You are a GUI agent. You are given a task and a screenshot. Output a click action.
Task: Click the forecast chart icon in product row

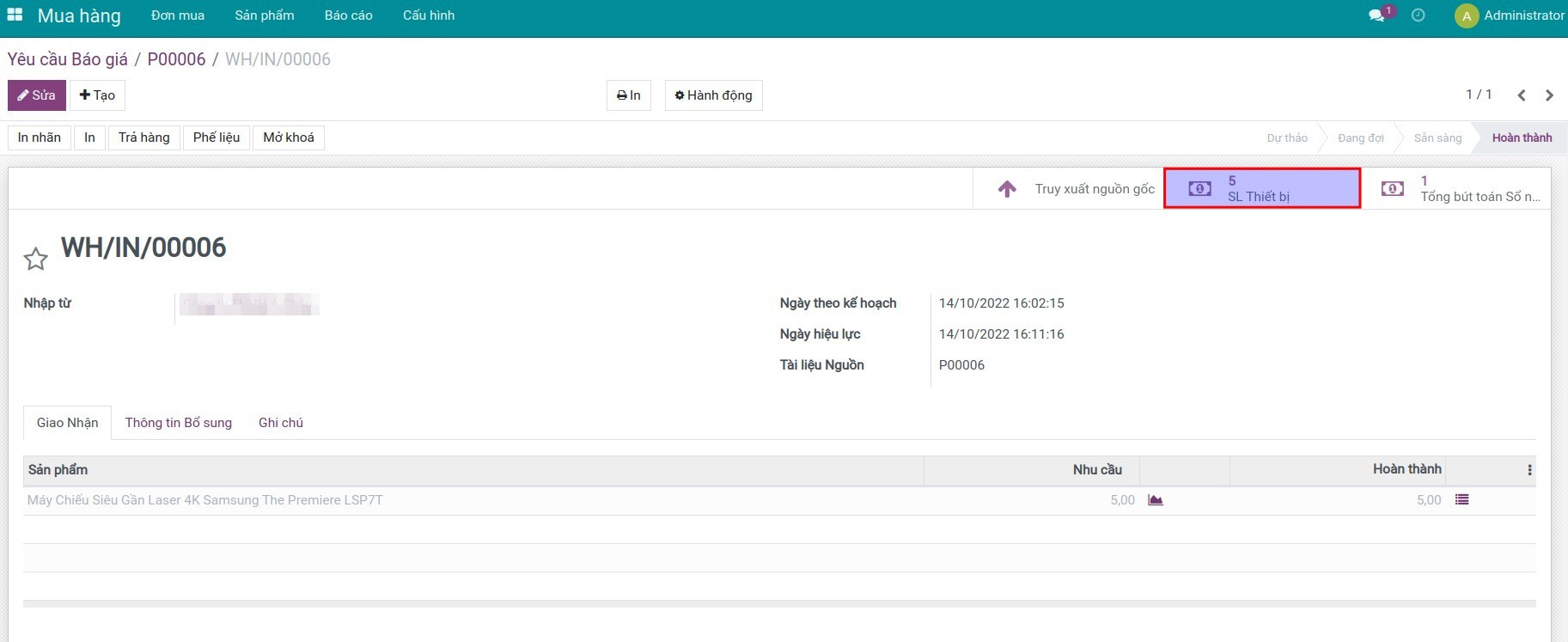(x=1156, y=500)
